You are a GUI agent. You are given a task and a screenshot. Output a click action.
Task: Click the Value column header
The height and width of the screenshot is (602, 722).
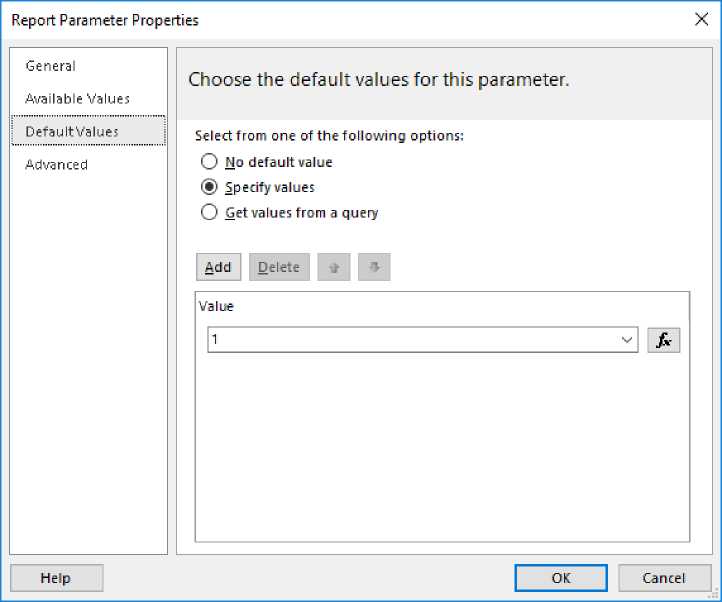(x=216, y=305)
